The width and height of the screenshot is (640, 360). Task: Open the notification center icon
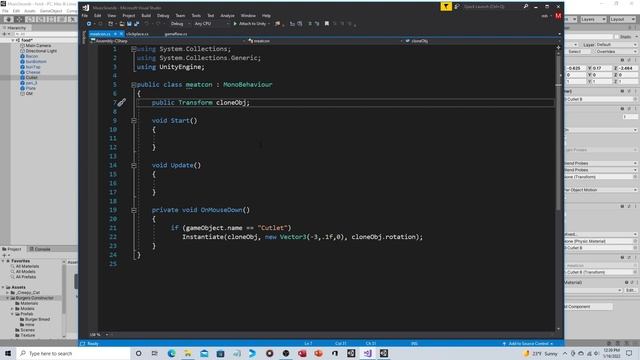[x=629, y=353]
